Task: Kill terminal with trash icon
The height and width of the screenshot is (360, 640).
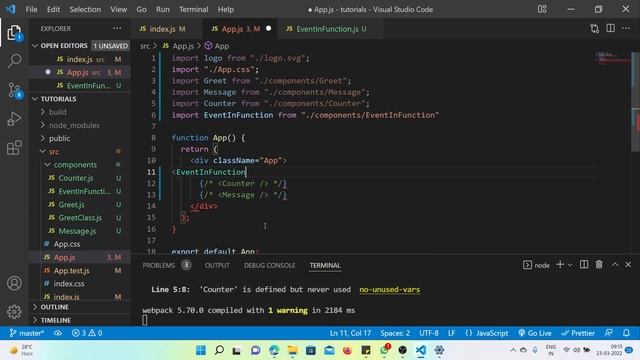Action: pos(599,265)
